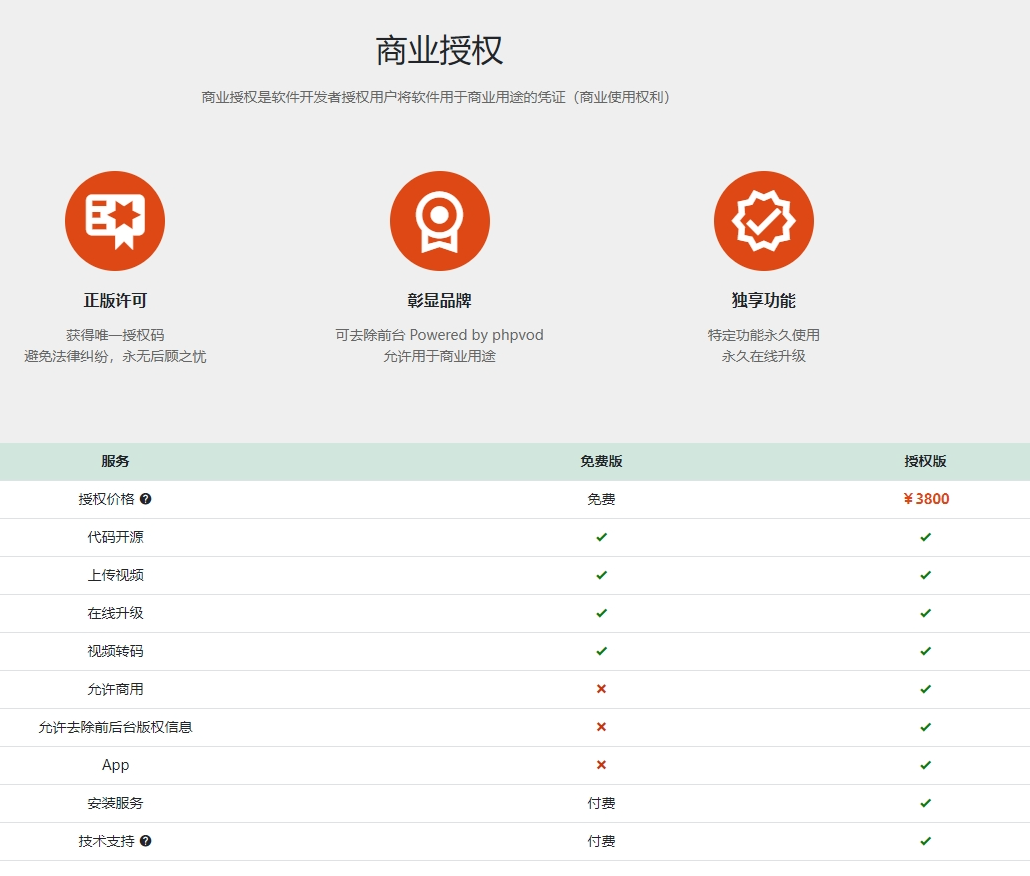The image size is (1030, 876).
Task: Click the 正版许可 certificate icon
Action: tap(115, 221)
